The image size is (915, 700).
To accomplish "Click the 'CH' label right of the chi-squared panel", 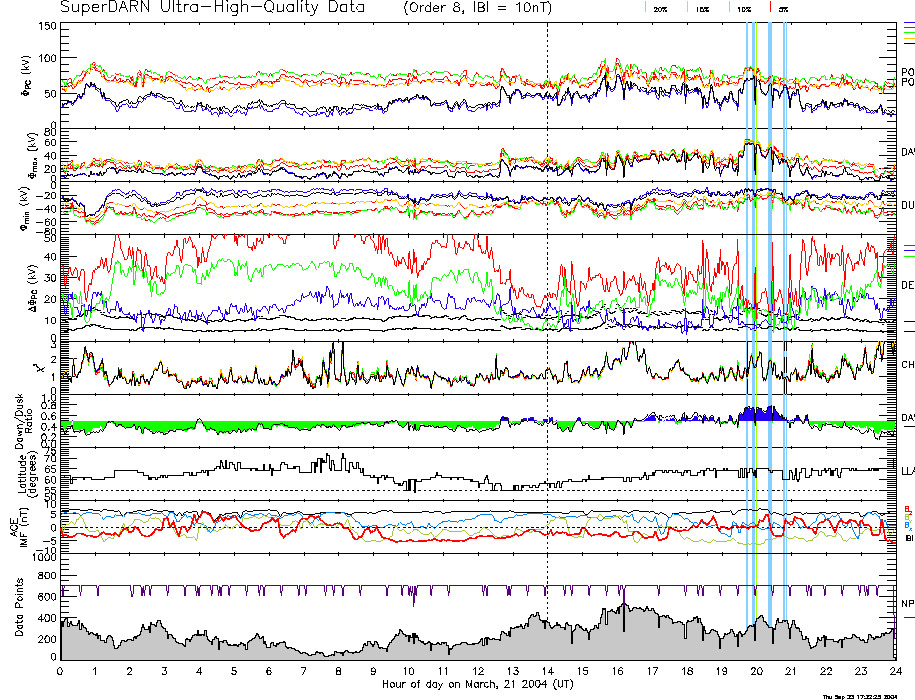I will pyautogui.click(x=907, y=365).
